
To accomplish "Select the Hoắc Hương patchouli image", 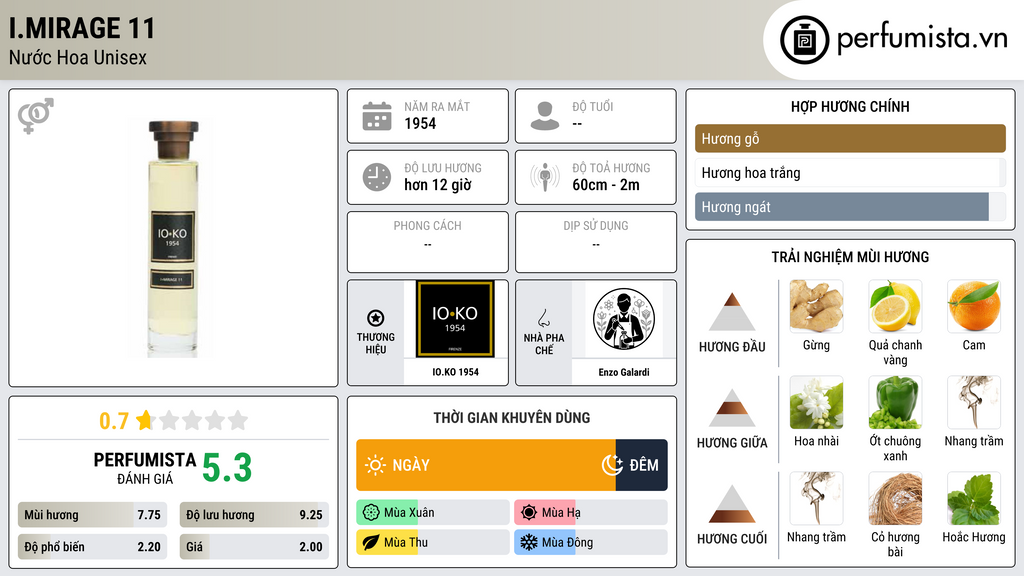I will click(974, 498).
